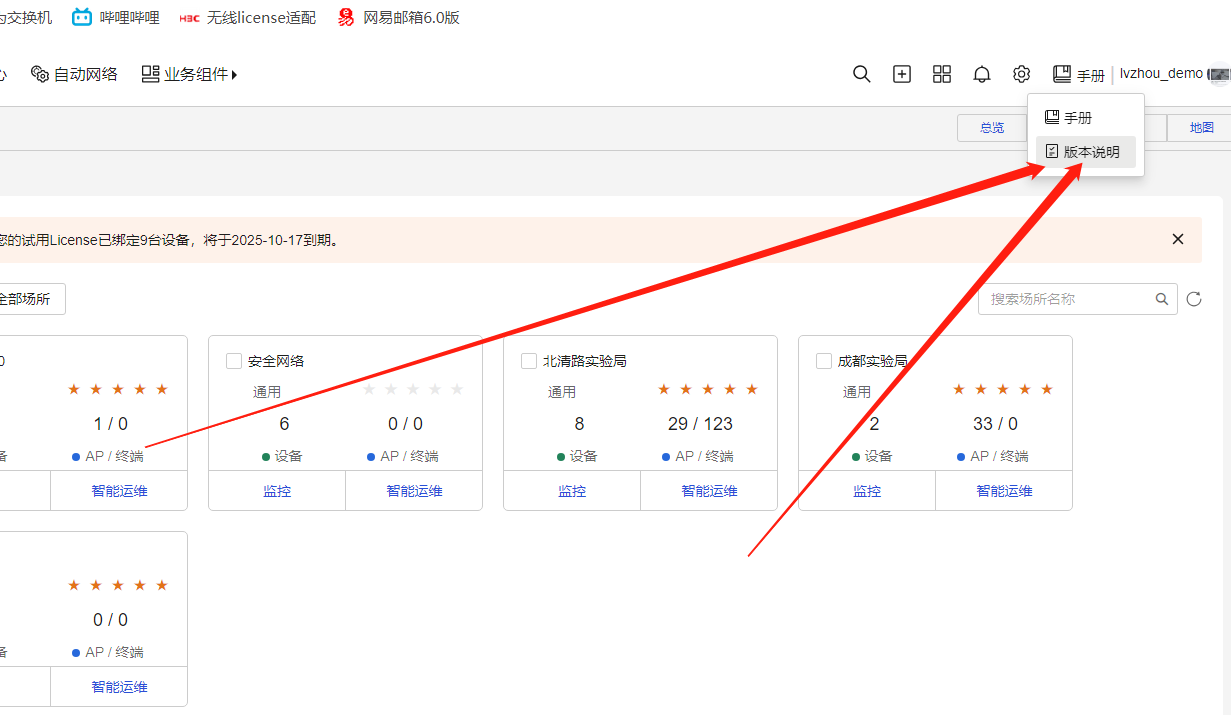Viewport: 1231px width, 715px height.
Task: Click the star rating on 北清路实验局 card
Action: (x=708, y=389)
